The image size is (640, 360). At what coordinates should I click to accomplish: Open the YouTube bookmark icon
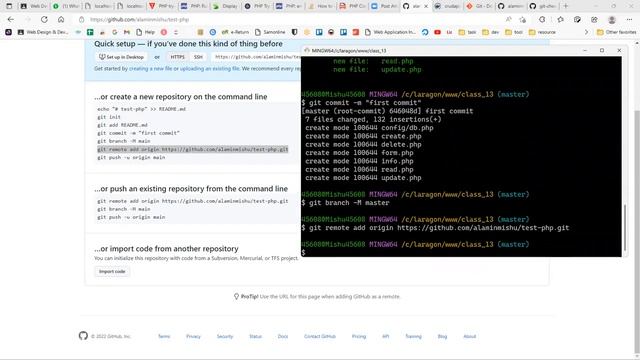click(437, 32)
